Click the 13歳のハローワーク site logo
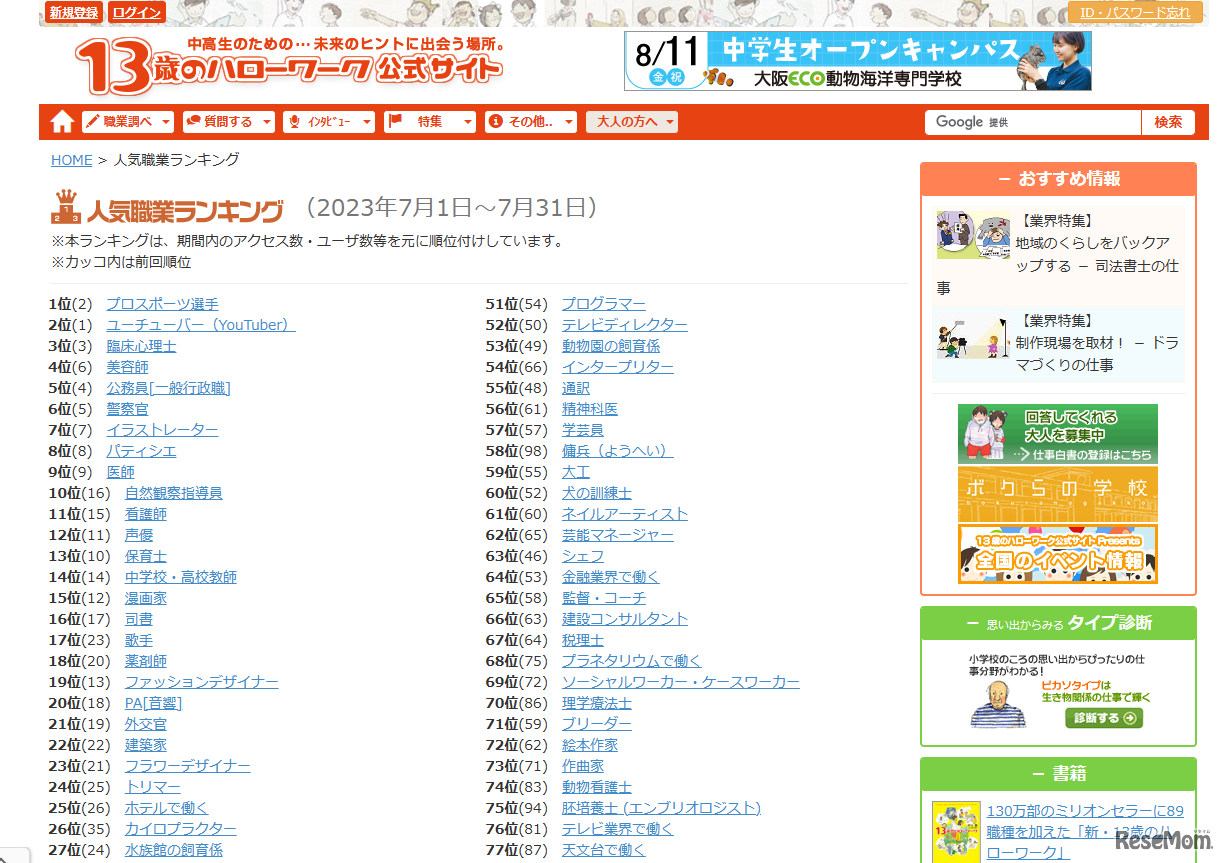This screenshot has width=1226, height=863. coord(289,66)
